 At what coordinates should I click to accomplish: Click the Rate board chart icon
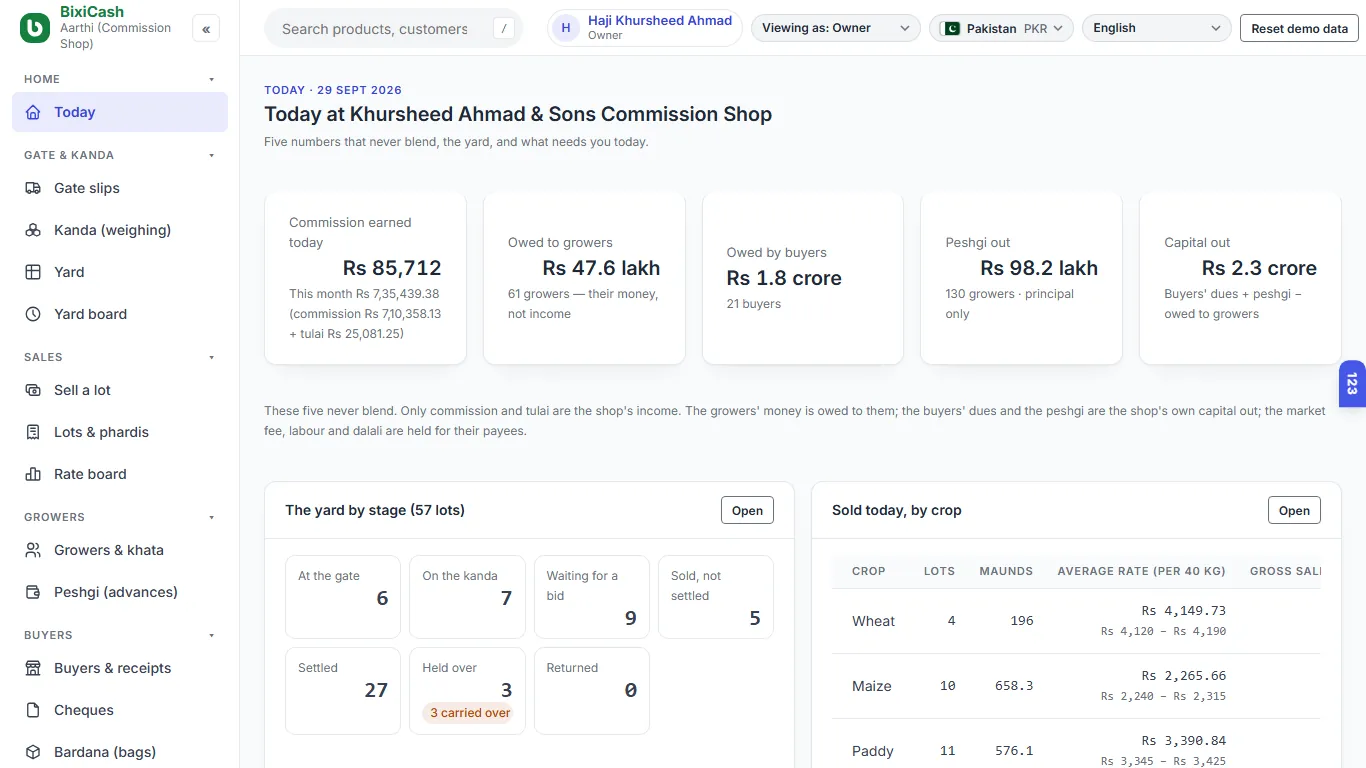pos(34,474)
